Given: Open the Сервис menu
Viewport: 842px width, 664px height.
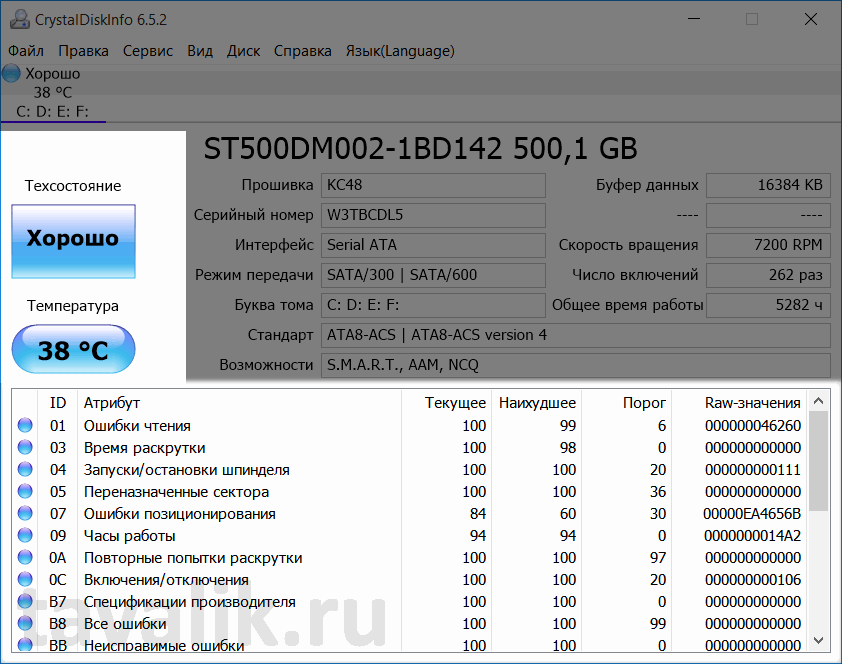Looking at the screenshot, I should pos(148,51).
